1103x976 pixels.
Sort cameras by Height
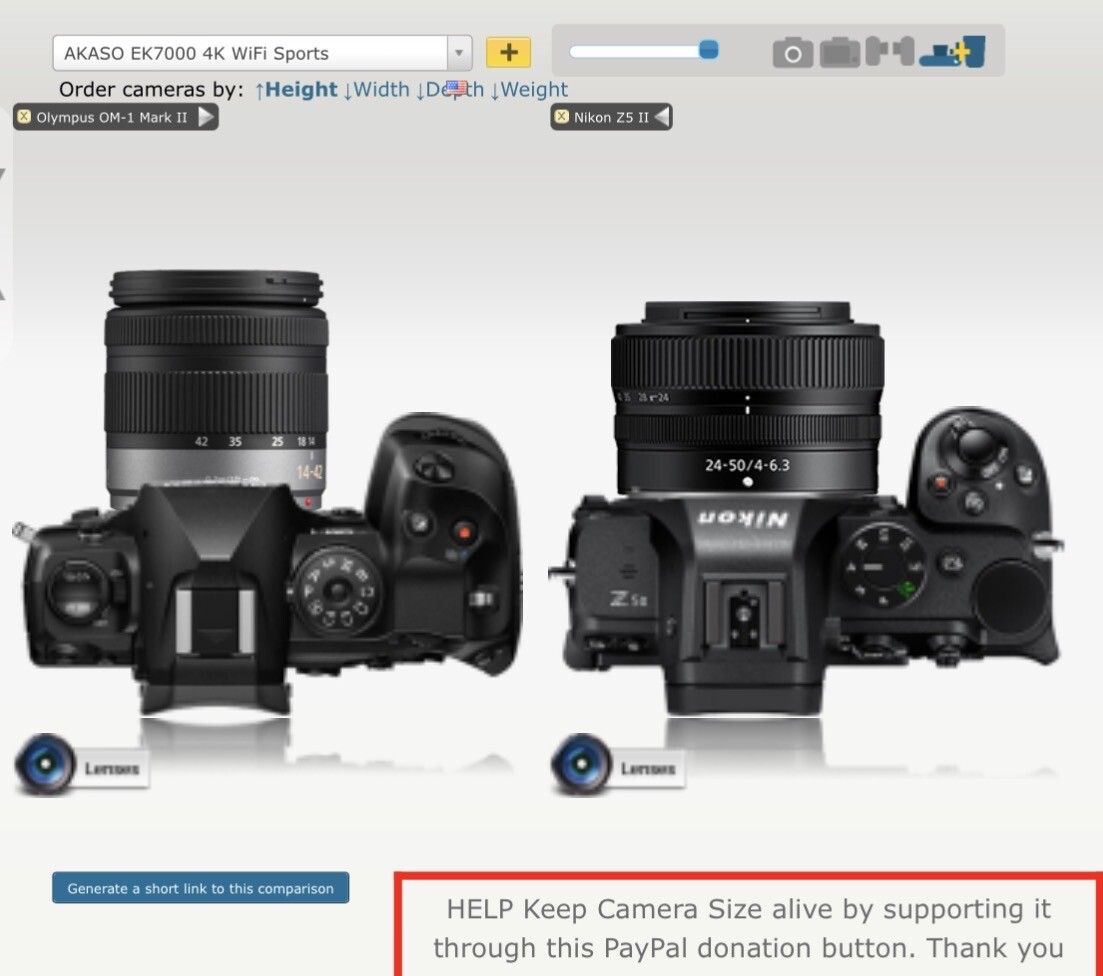click(x=296, y=89)
